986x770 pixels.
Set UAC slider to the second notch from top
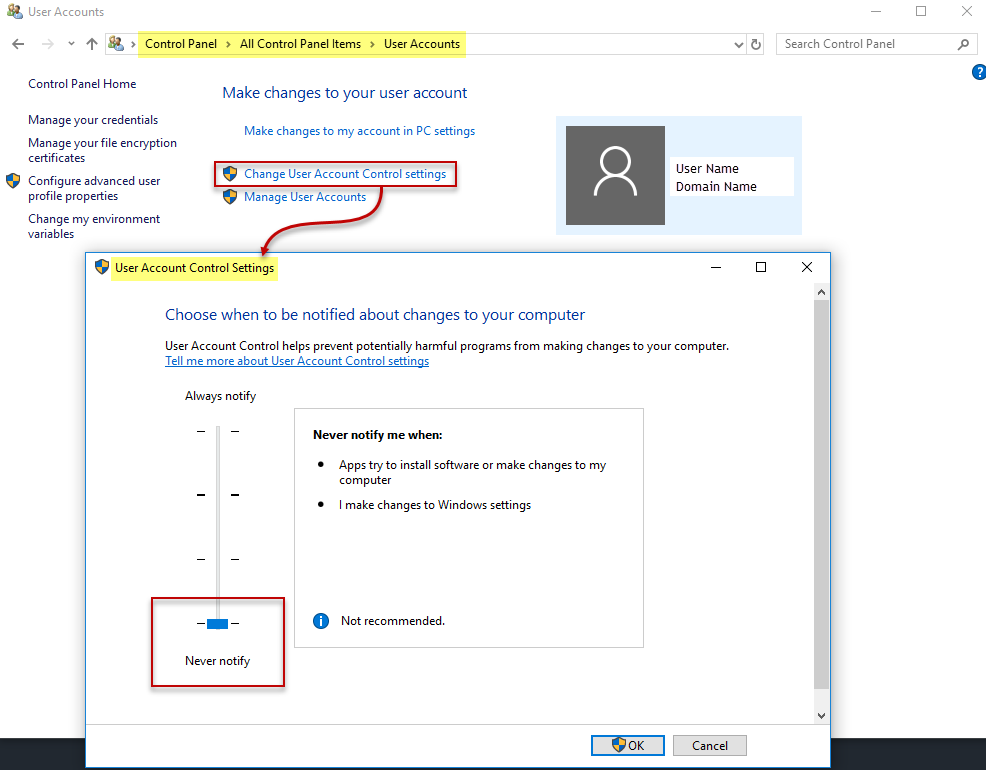click(x=218, y=495)
